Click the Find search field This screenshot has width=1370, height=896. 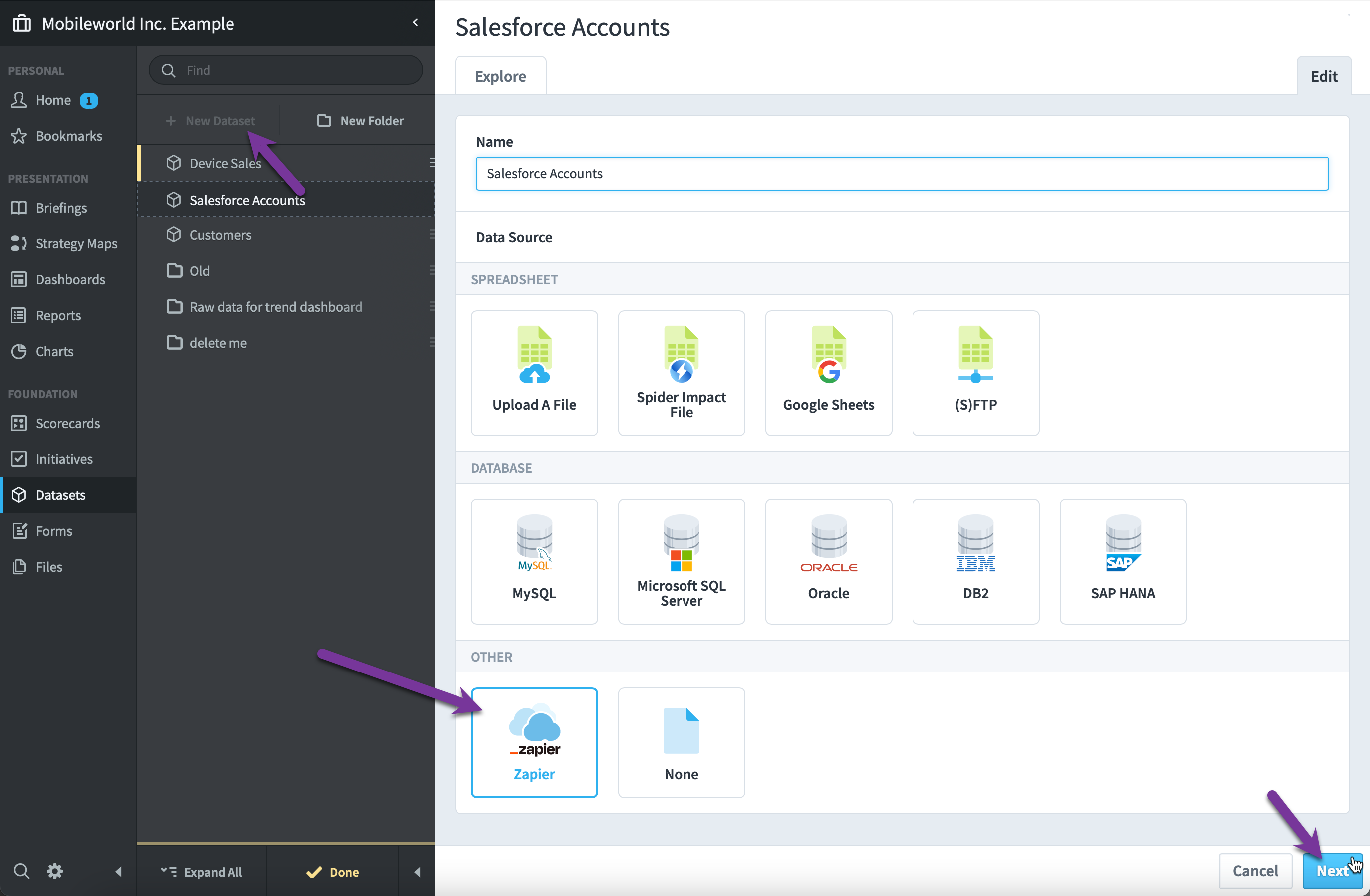point(285,70)
